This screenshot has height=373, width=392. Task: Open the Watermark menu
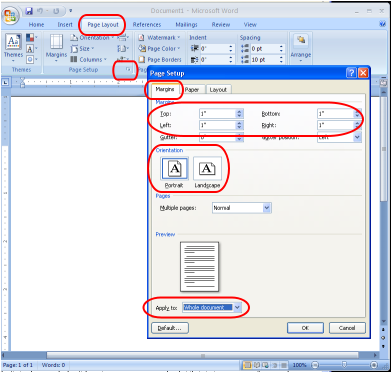(159, 38)
